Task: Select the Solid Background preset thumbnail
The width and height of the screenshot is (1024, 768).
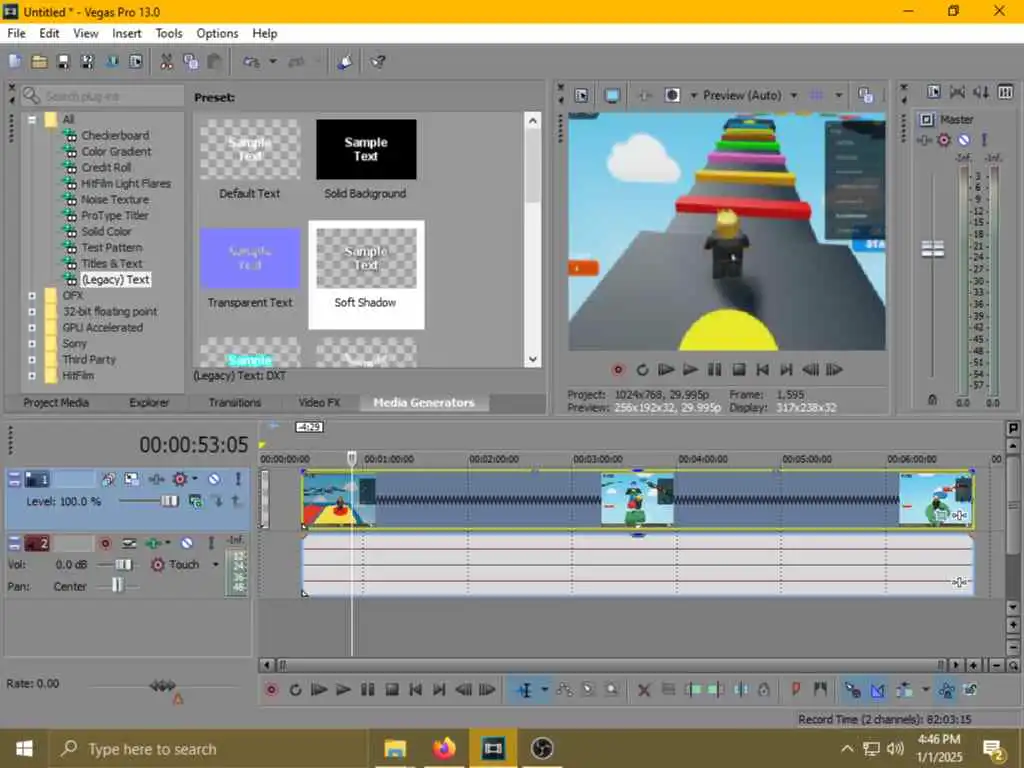Action: 366,150
